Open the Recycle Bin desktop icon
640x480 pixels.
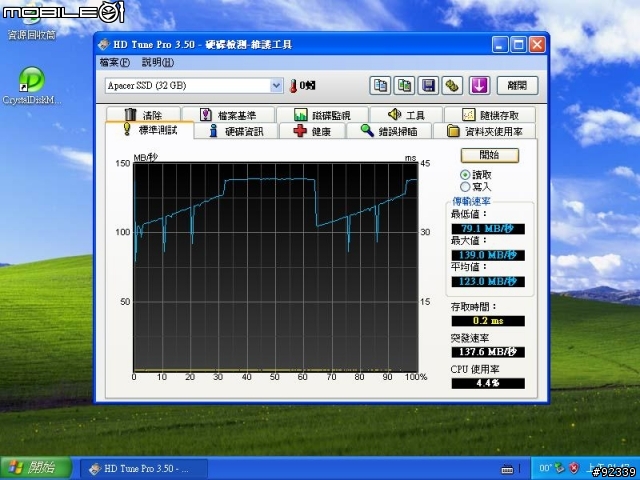click(32, 25)
